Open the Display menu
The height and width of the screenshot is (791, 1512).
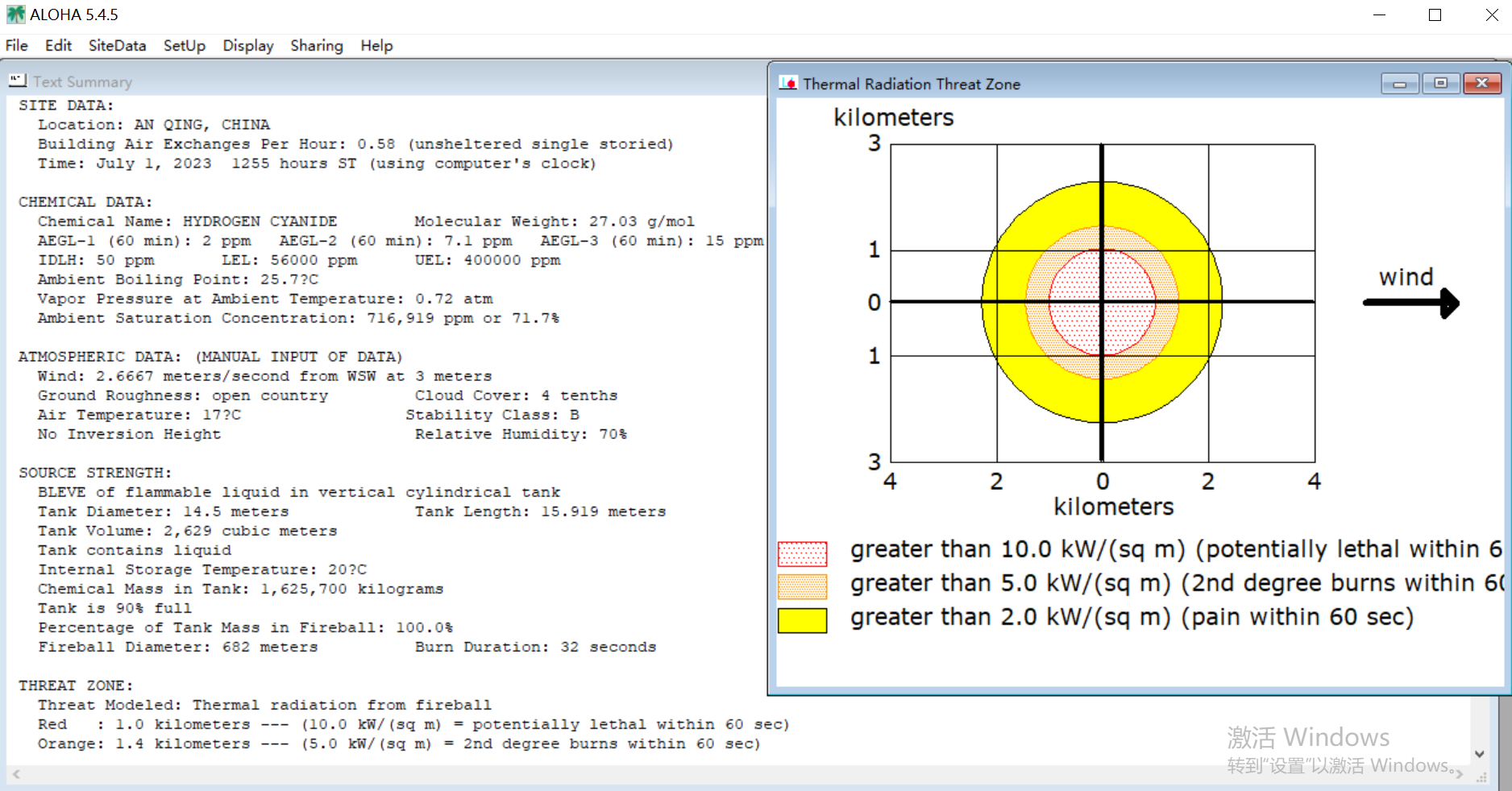pyautogui.click(x=248, y=46)
